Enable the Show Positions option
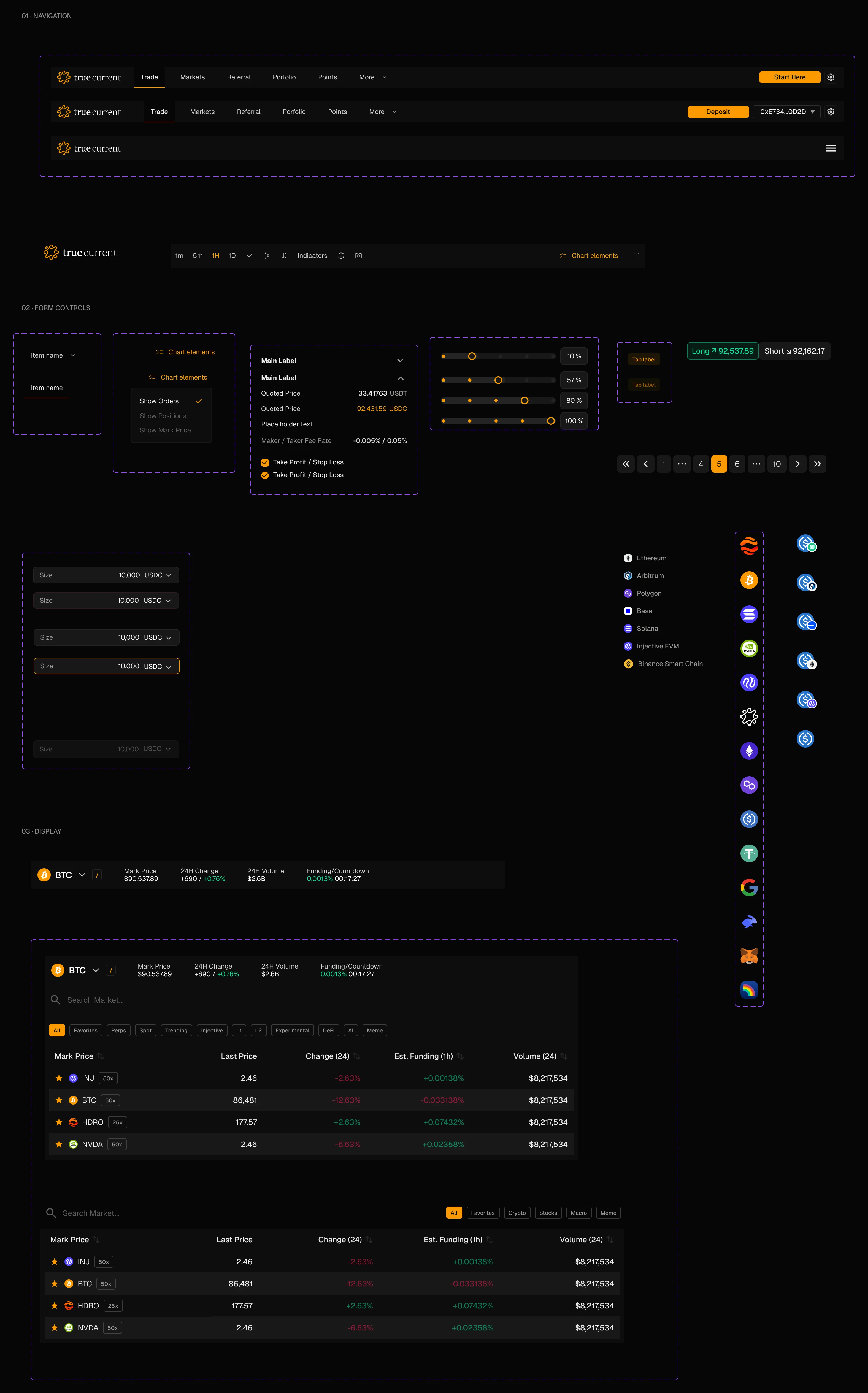868x1393 pixels. (163, 416)
